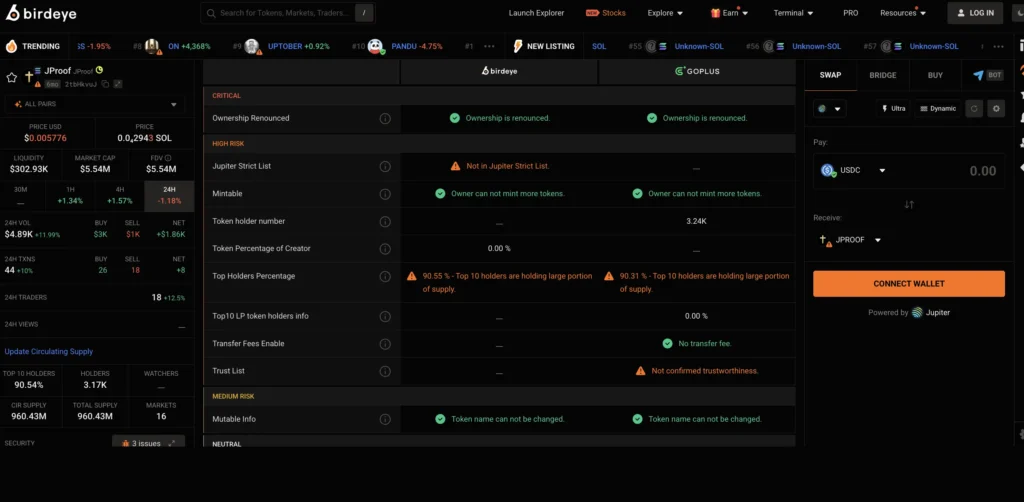Open the 3 issues security button
The image size is (1024, 502).
148,443
